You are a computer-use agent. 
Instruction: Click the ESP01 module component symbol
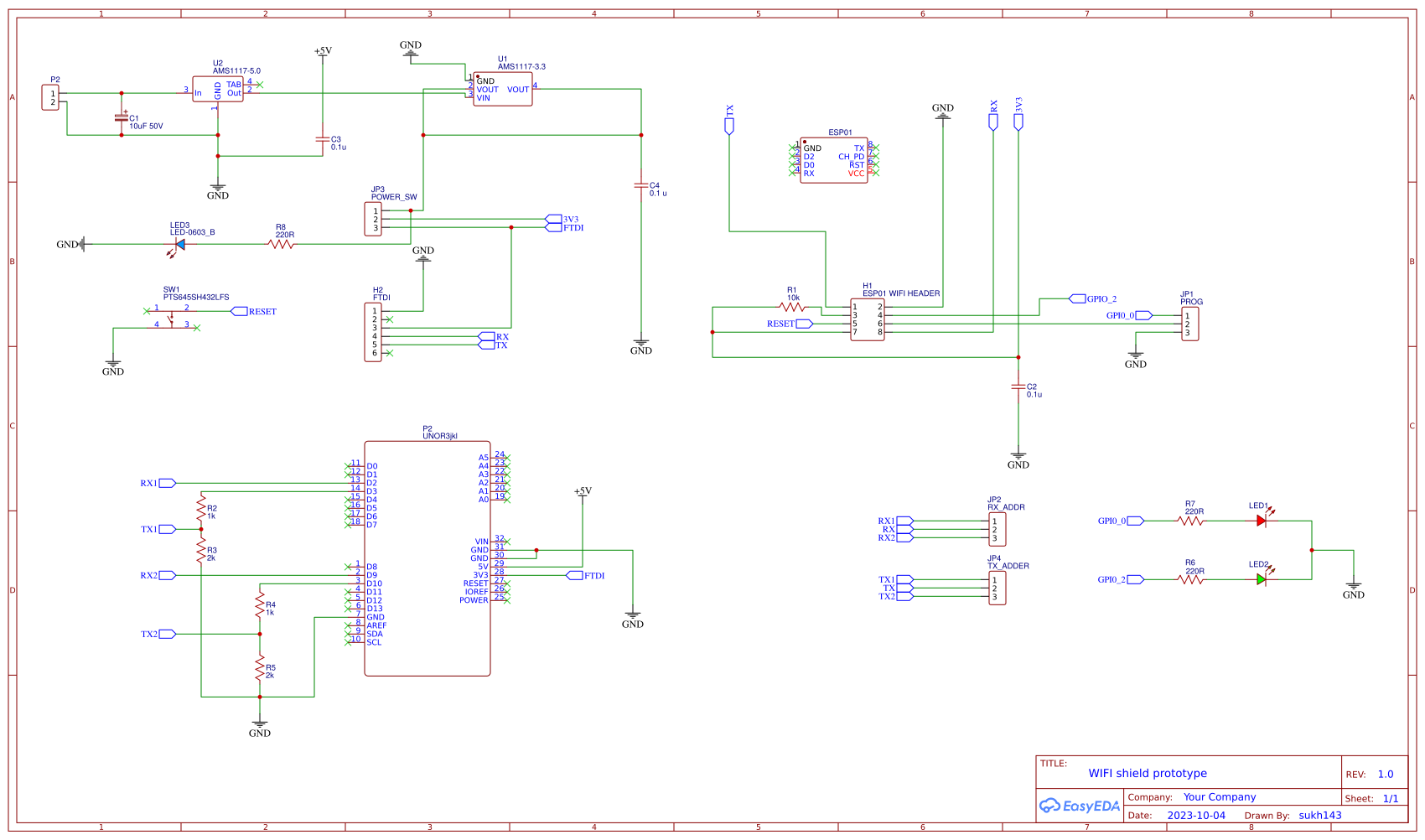click(x=834, y=159)
